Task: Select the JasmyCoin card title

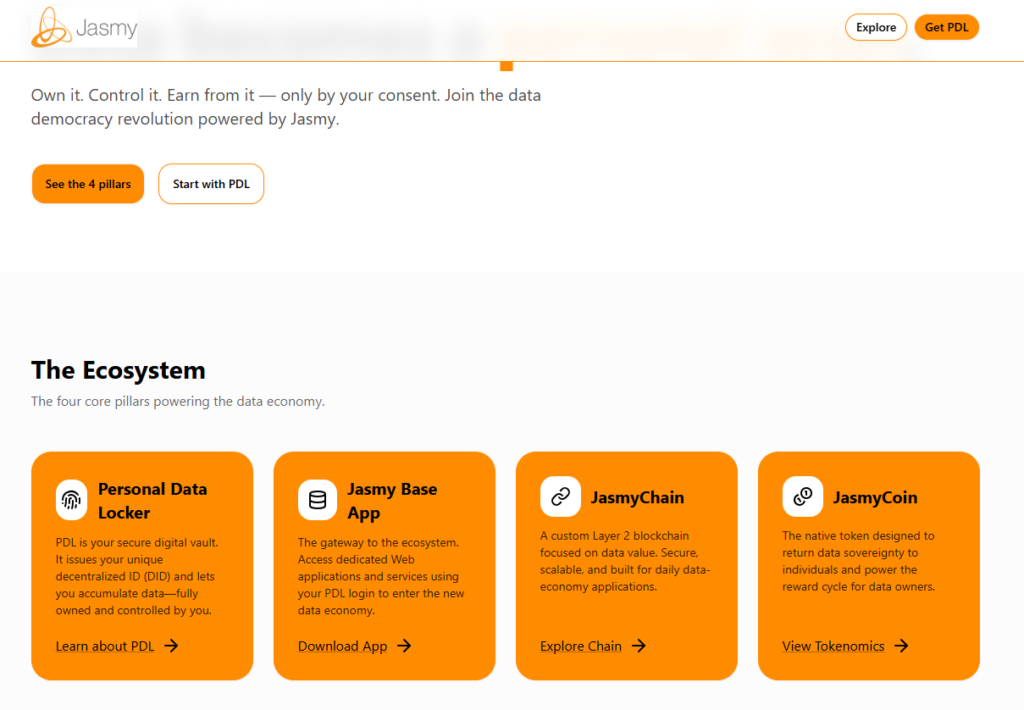Action: (875, 498)
